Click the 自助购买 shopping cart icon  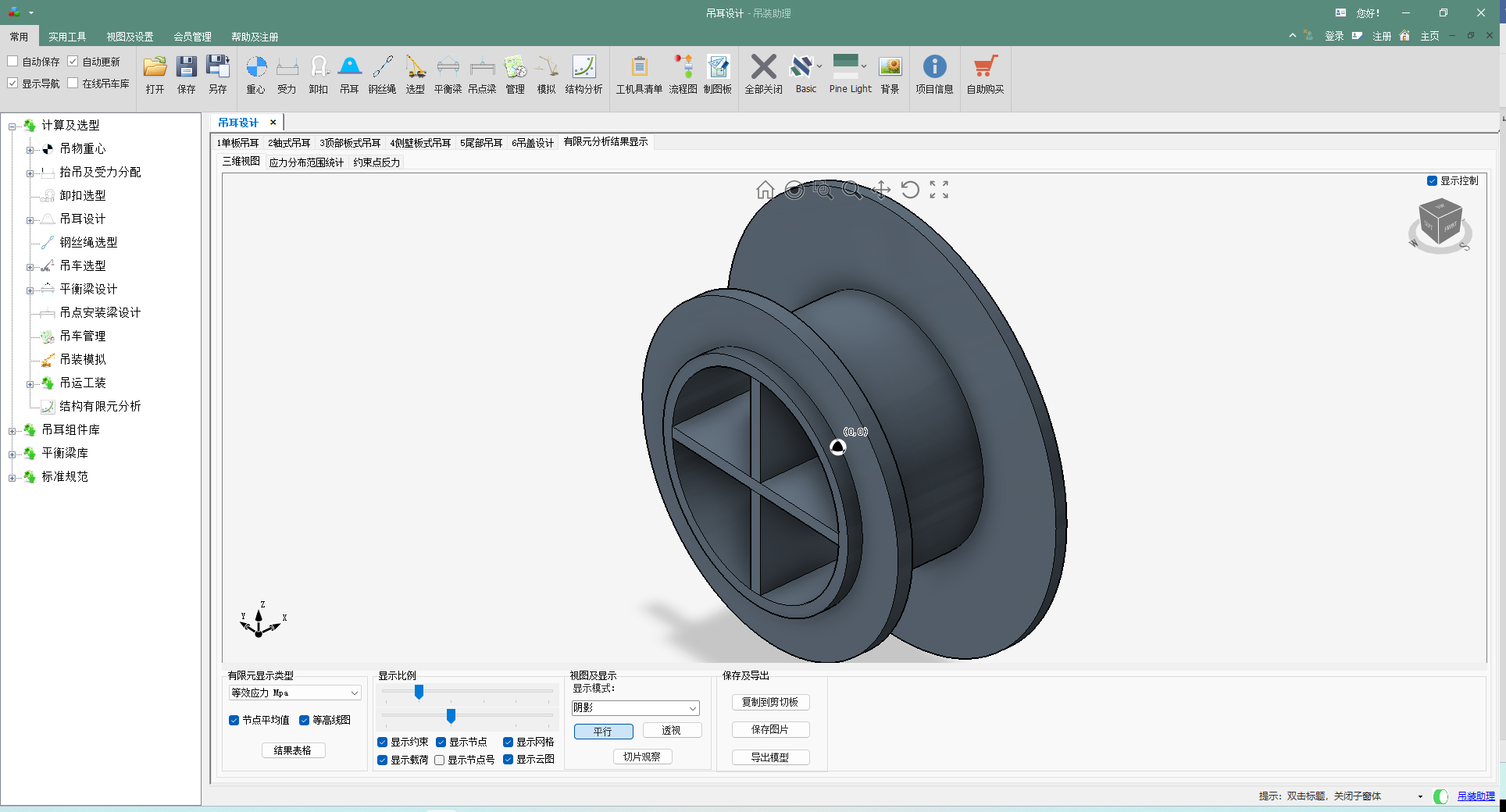pyautogui.click(x=985, y=74)
